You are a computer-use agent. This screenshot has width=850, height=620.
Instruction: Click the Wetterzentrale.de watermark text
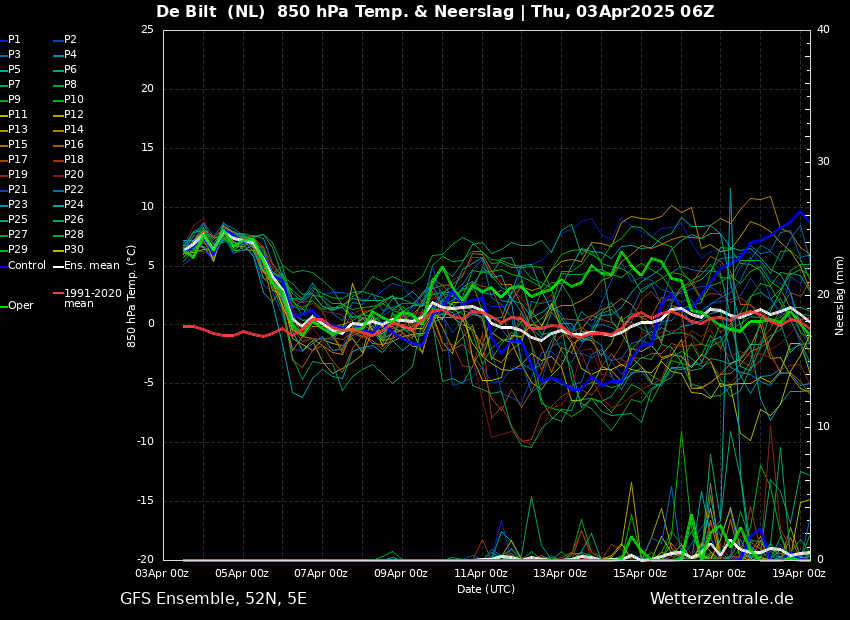(721, 599)
